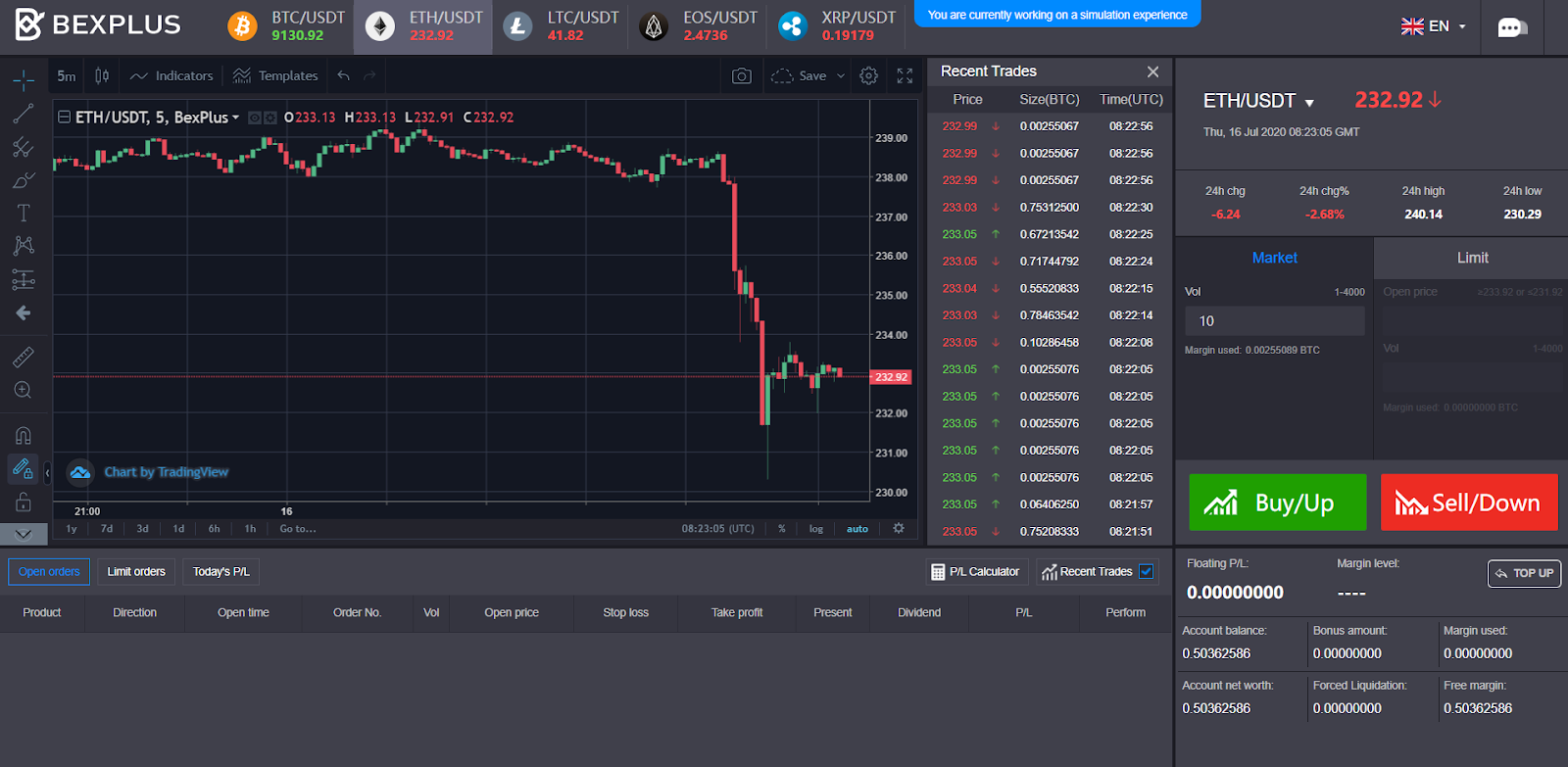Select XRP/USDT pair in top bar
Viewport: 1568px width, 767px height.
[836, 26]
